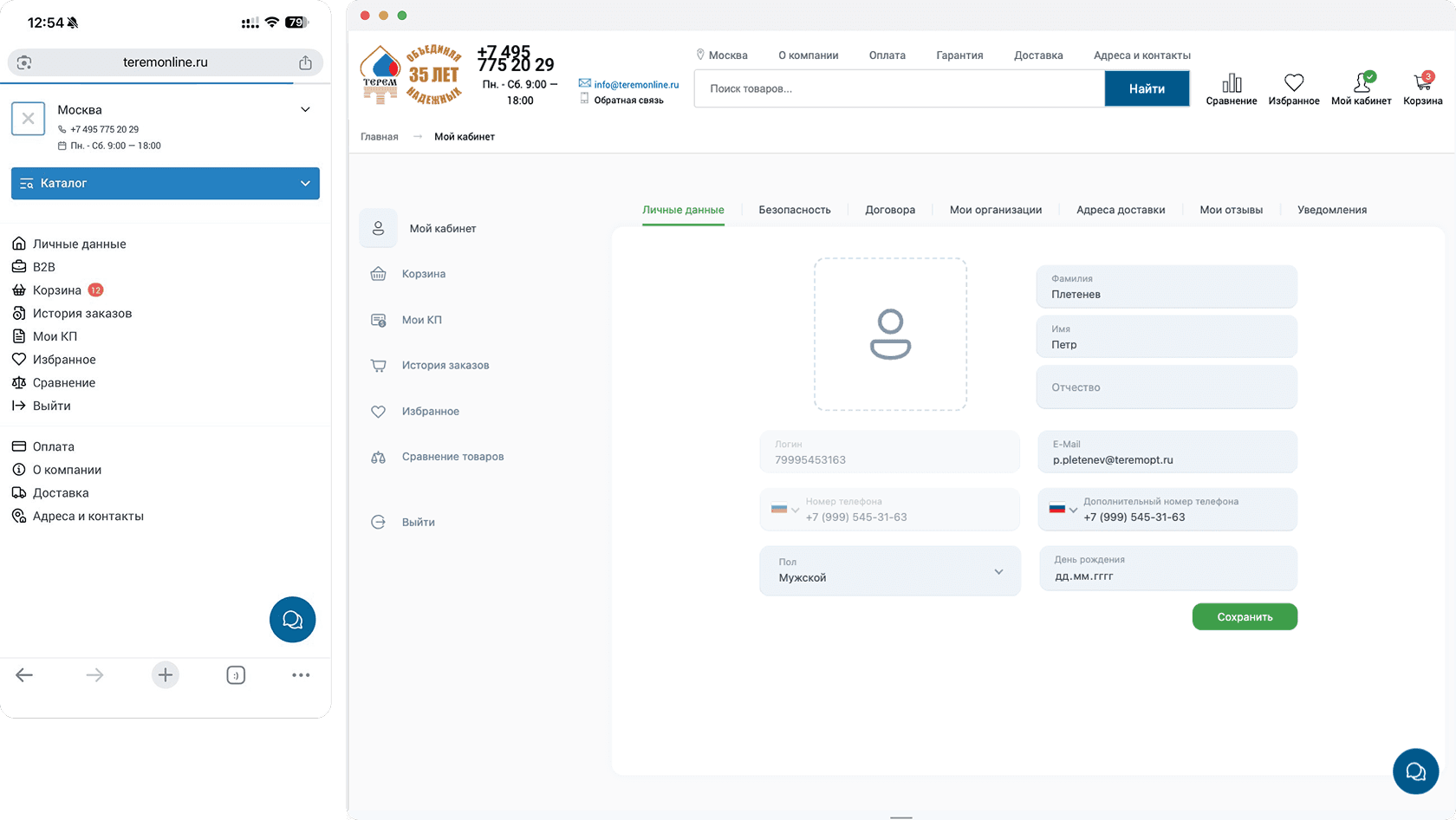Screen dimensions: 1456x820
Task: Click the Найти search button
Action: [x=1147, y=88]
